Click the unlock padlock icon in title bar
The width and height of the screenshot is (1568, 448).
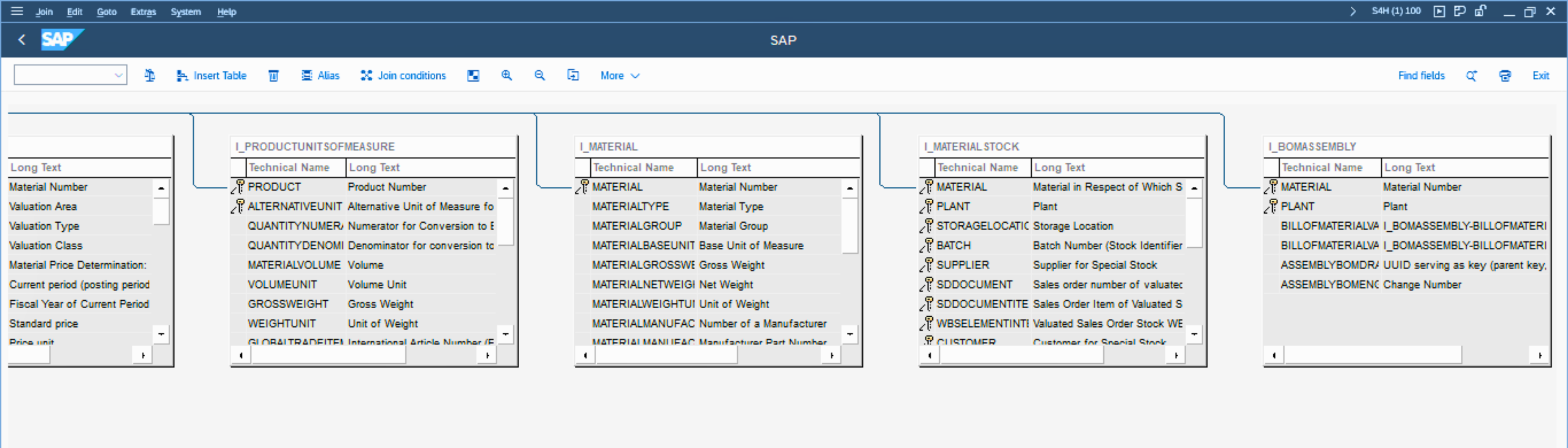(1480, 11)
